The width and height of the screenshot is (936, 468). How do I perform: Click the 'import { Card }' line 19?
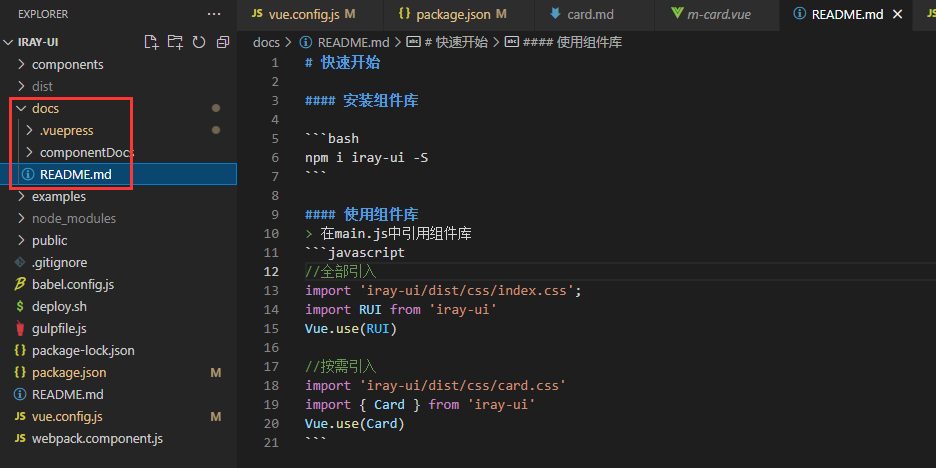420,405
